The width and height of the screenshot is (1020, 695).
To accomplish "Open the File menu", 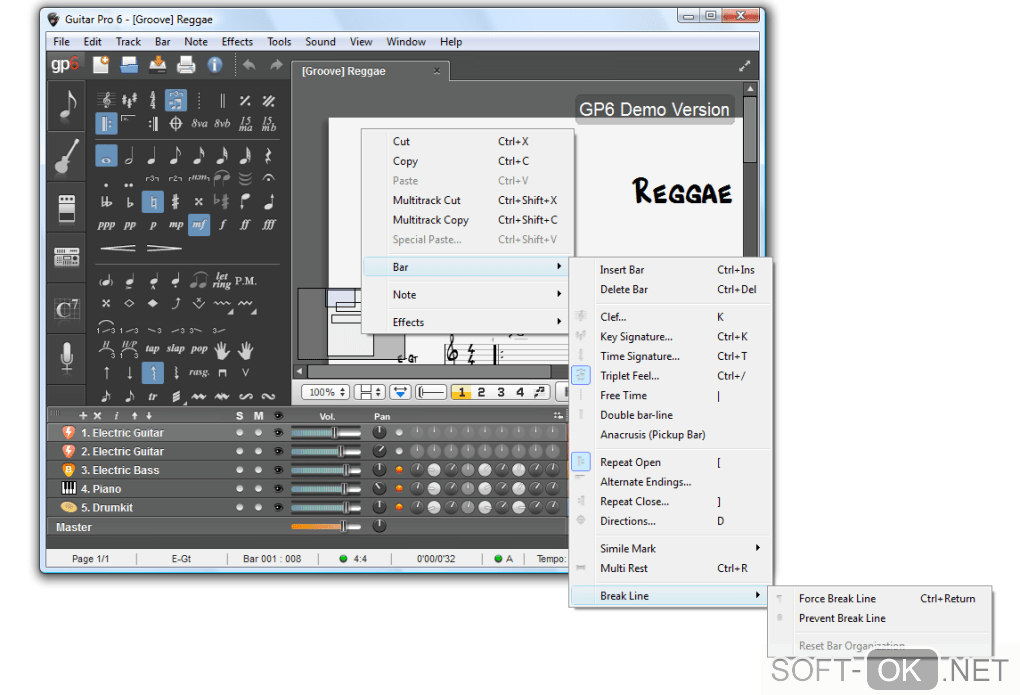I will coord(61,42).
